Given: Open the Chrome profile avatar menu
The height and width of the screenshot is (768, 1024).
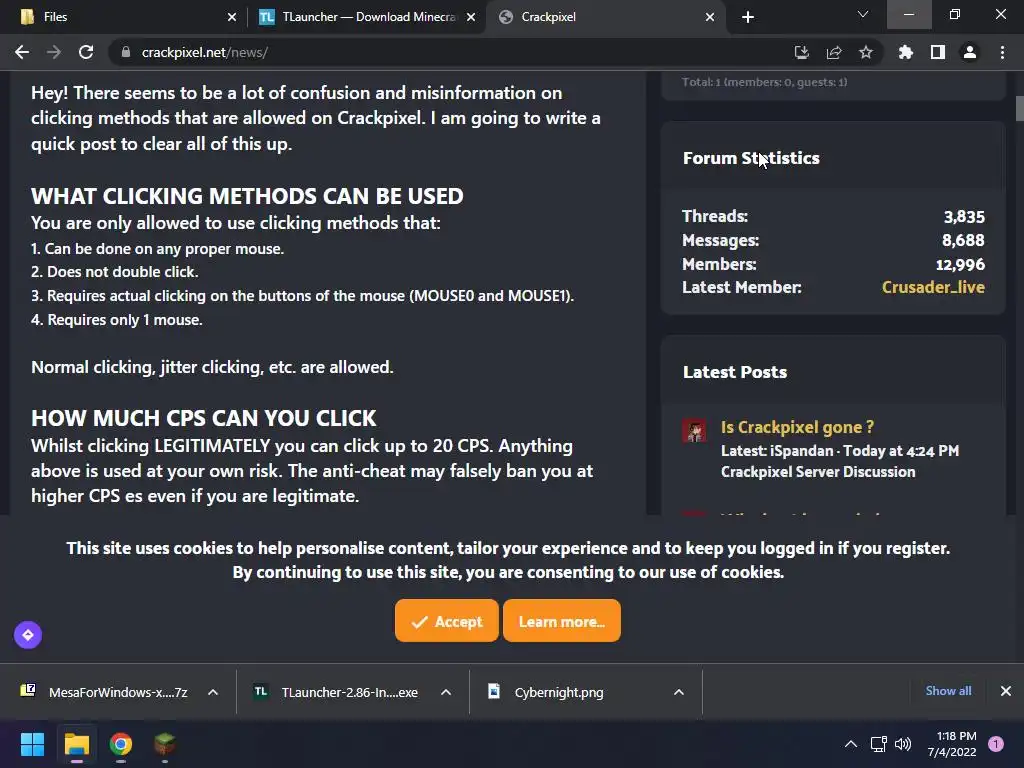Looking at the screenshot, I should pyautogui.click(x=969, y=52).
